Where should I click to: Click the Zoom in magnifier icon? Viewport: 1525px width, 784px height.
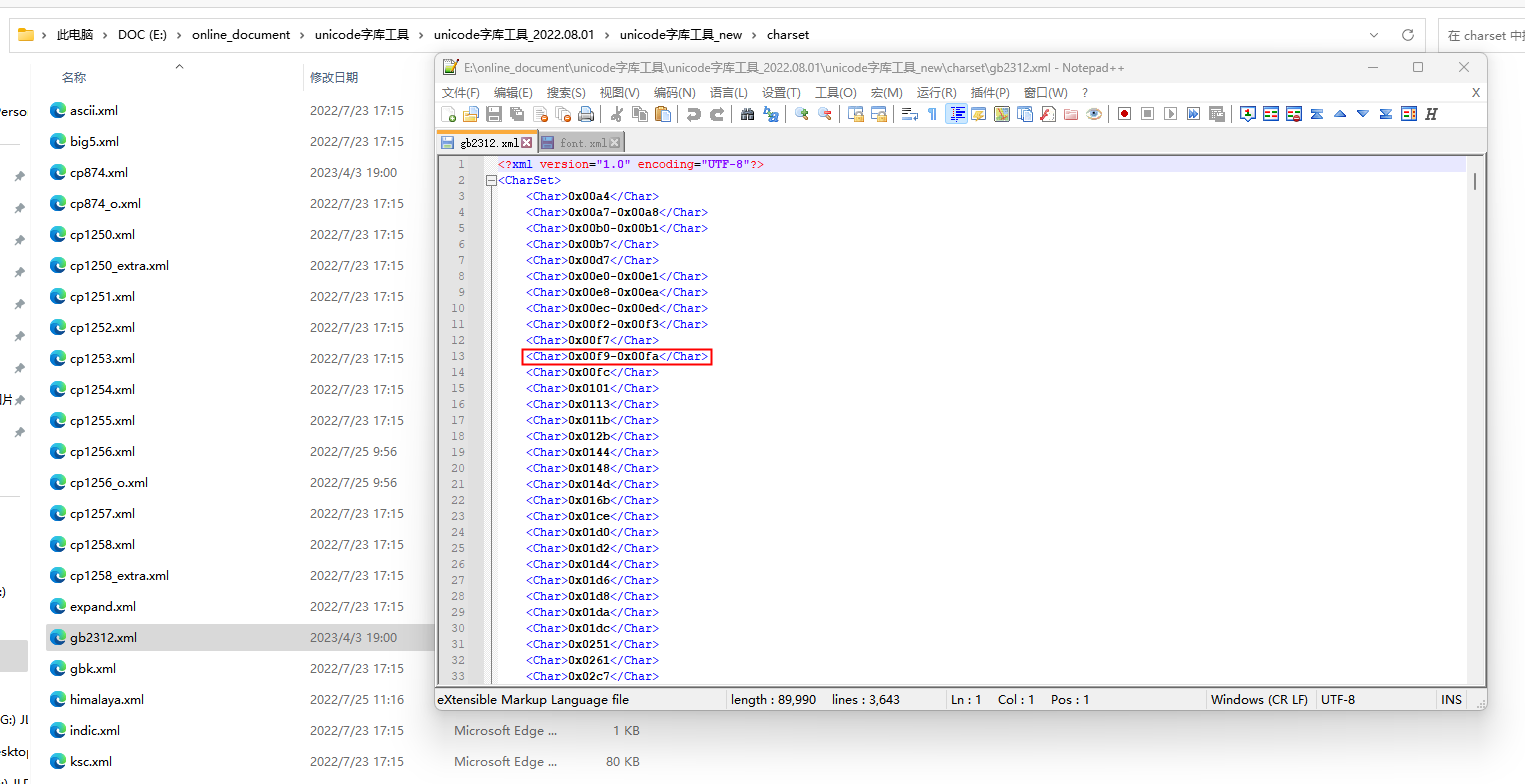tap(801, 114)
